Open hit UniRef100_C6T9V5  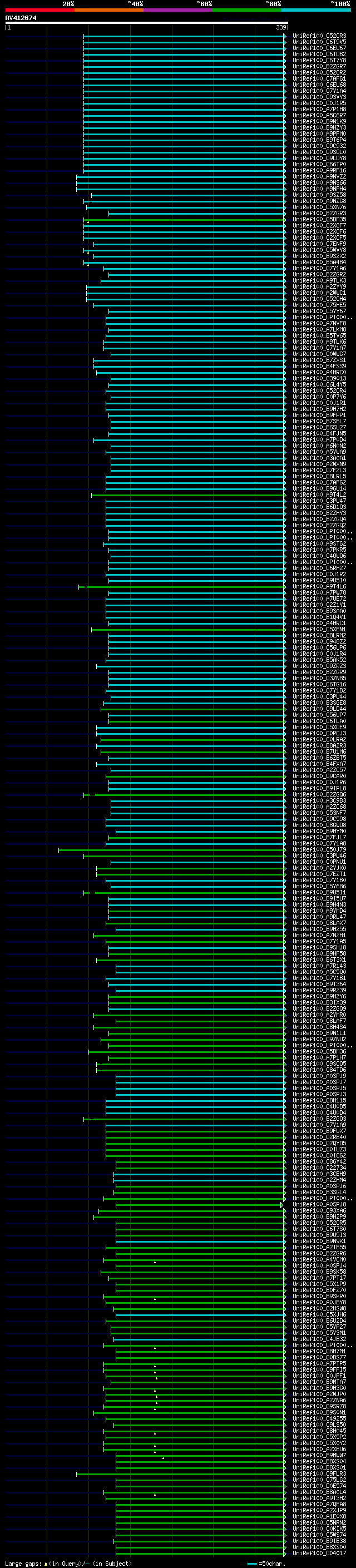[x=319, y=42]
